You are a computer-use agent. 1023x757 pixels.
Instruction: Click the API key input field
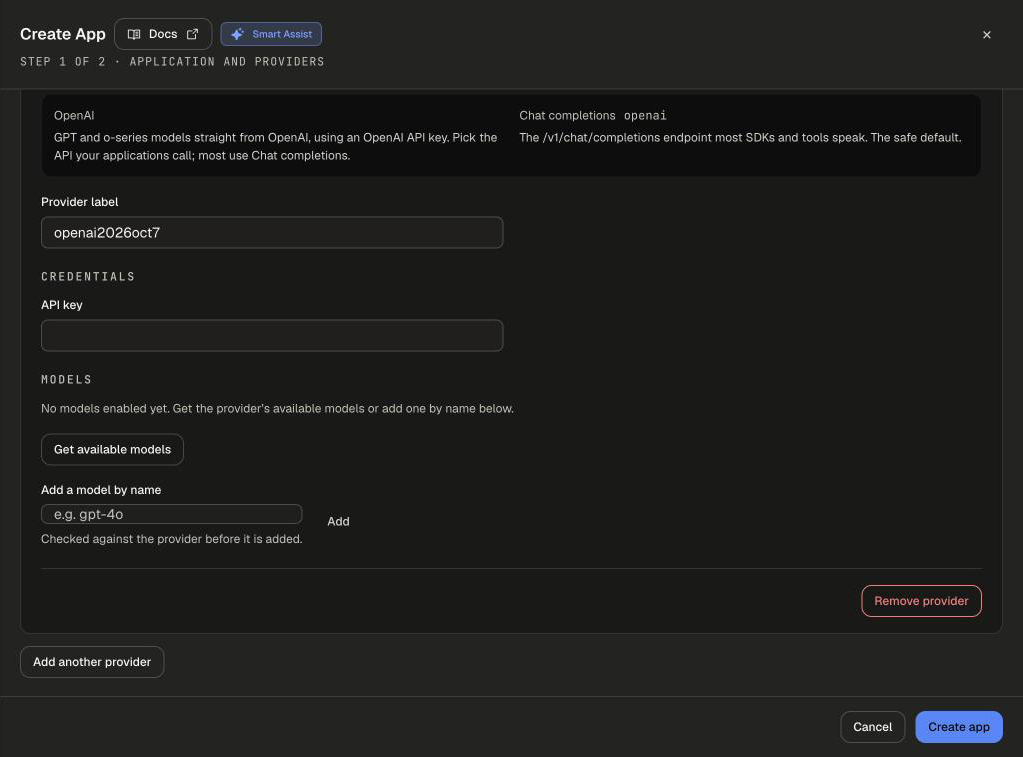pyautogui.click(x=272, y=335)
